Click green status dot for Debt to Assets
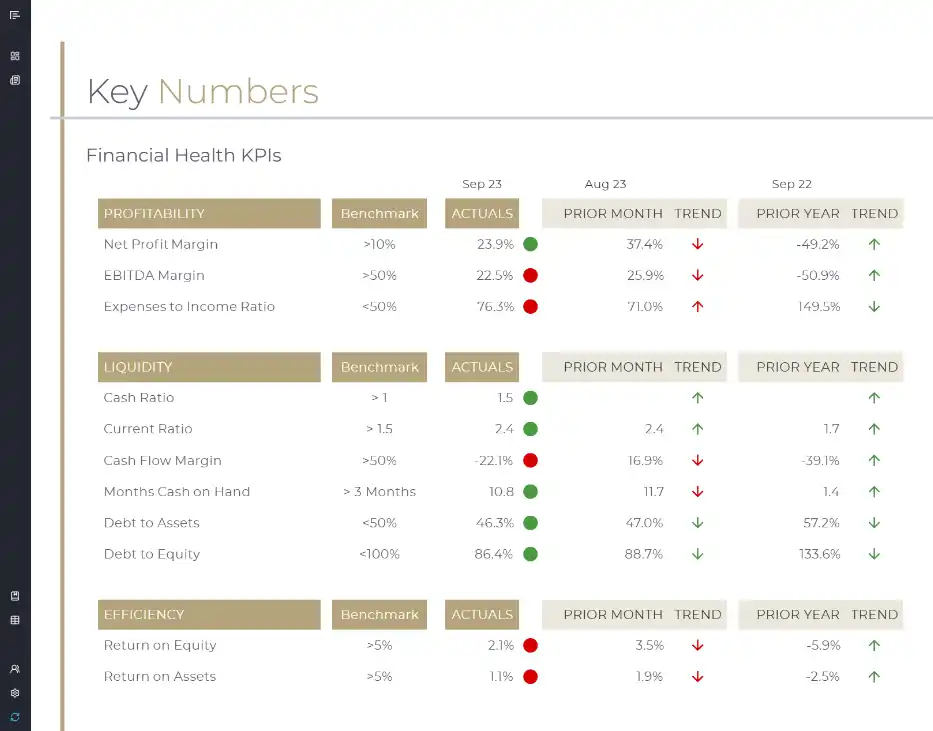This screenshot has width=933, height=731. [530, 523]
